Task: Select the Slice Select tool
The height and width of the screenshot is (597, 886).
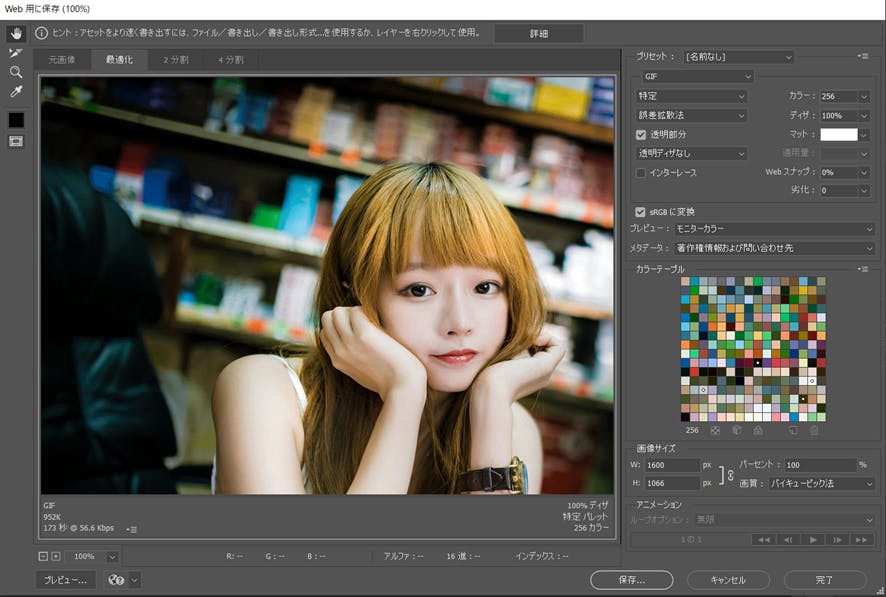Action: pyautogui.click(x=16, y=52)
